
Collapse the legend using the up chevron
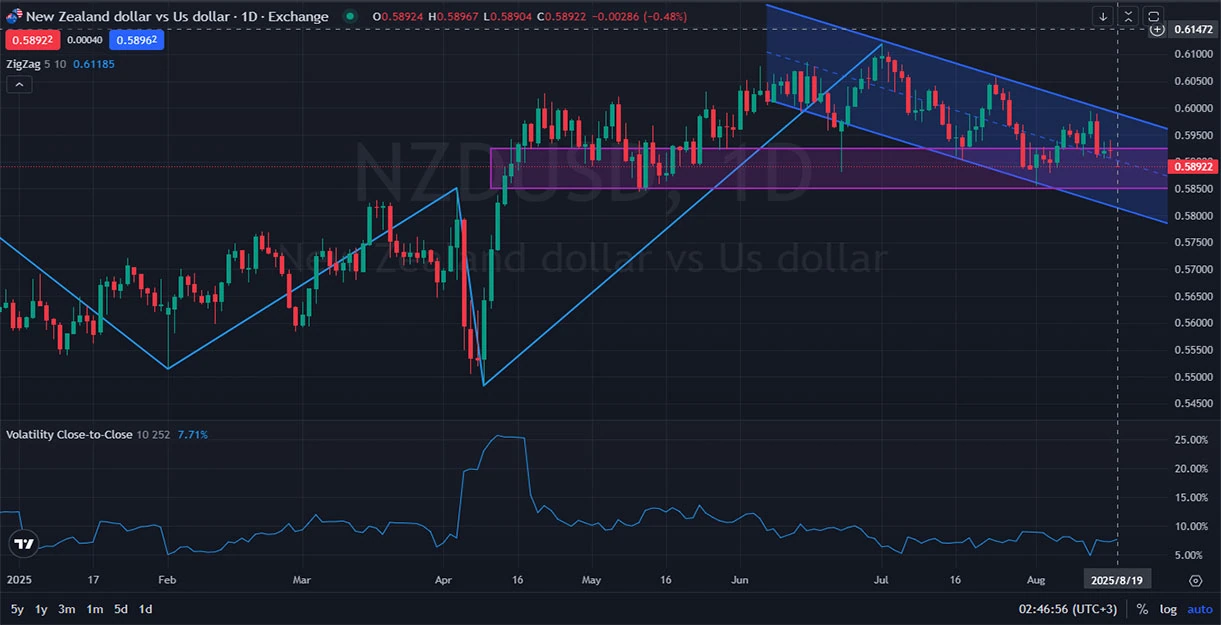19,84
